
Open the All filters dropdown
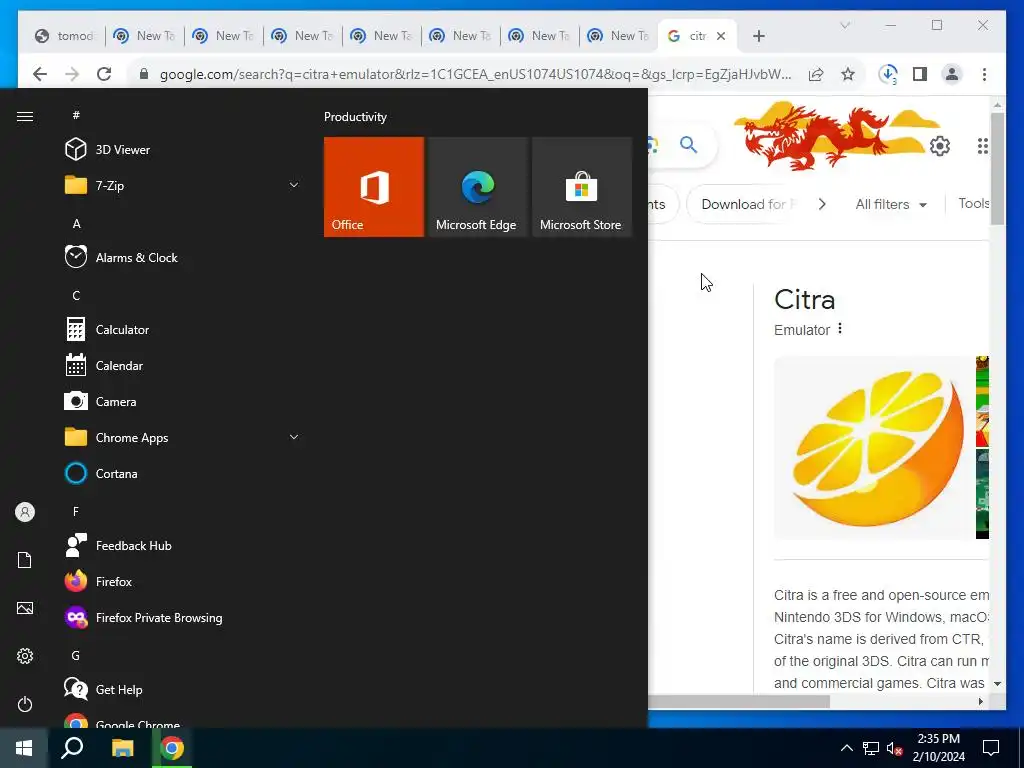pos(891,204)
